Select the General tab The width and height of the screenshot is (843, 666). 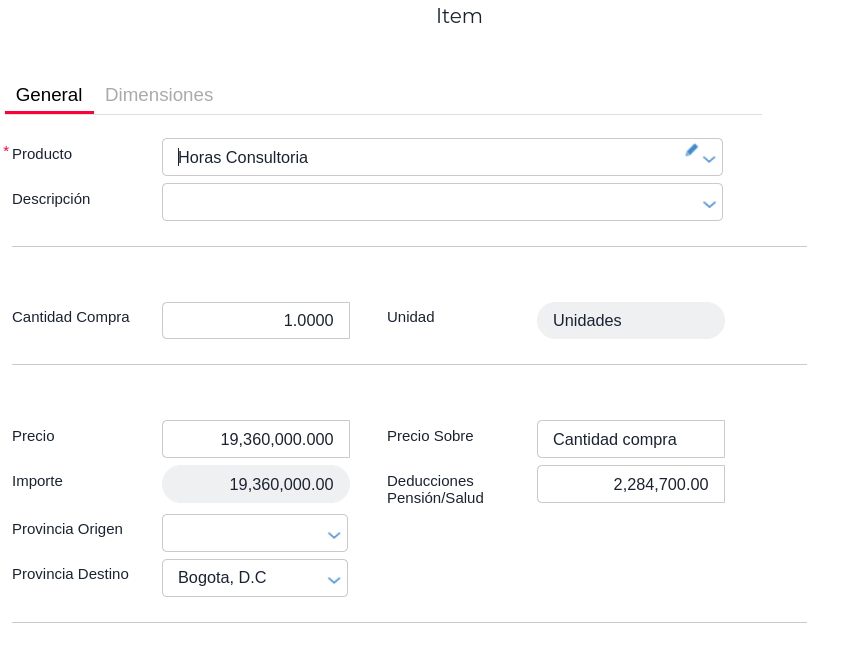click(49, 95)
